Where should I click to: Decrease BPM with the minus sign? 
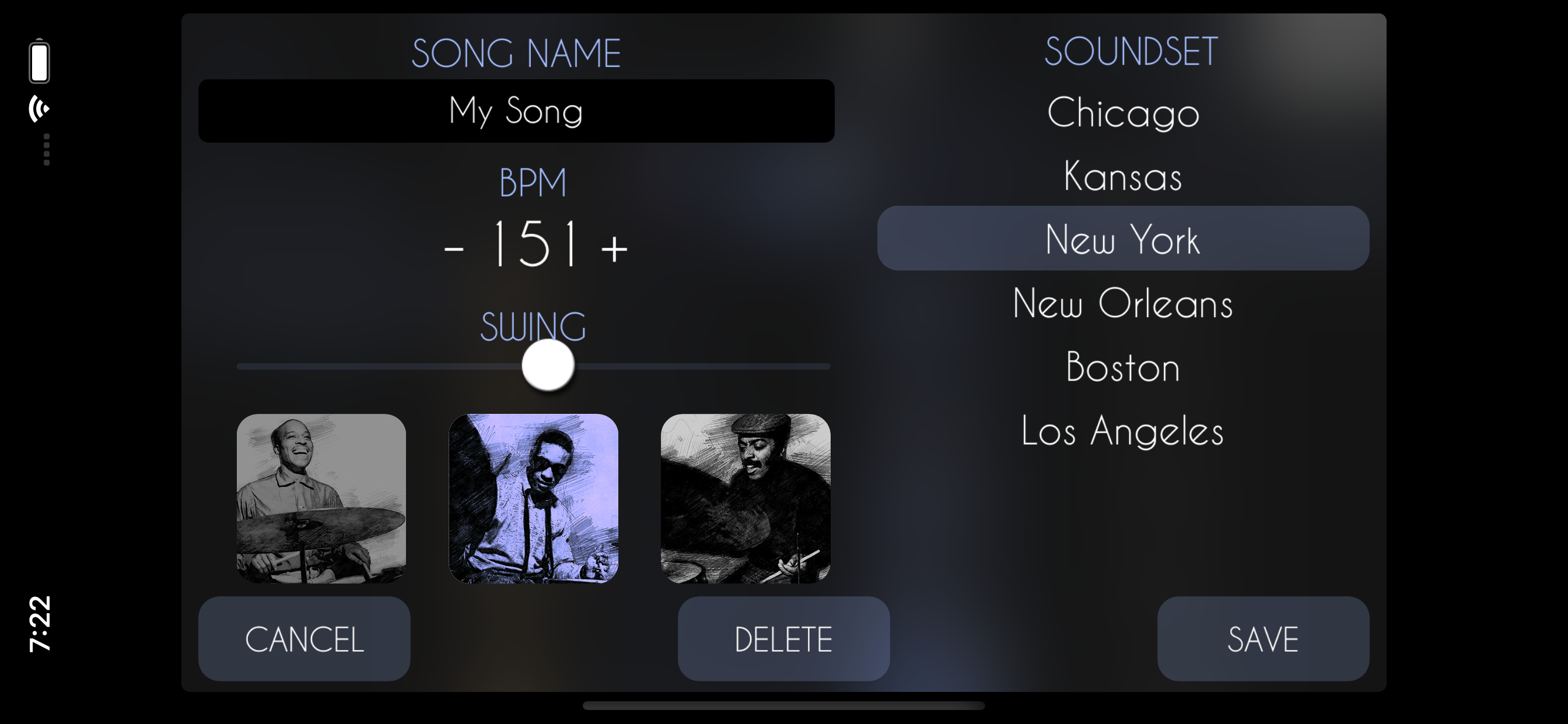click(x=454, y=248)
